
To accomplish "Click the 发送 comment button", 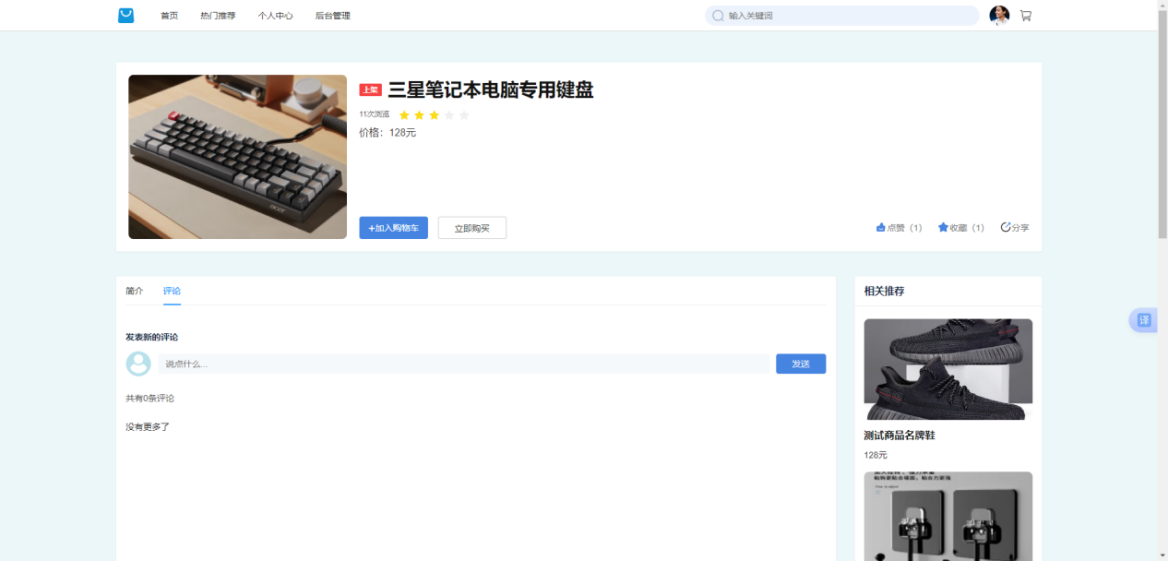I will click(x=801, y=364).
